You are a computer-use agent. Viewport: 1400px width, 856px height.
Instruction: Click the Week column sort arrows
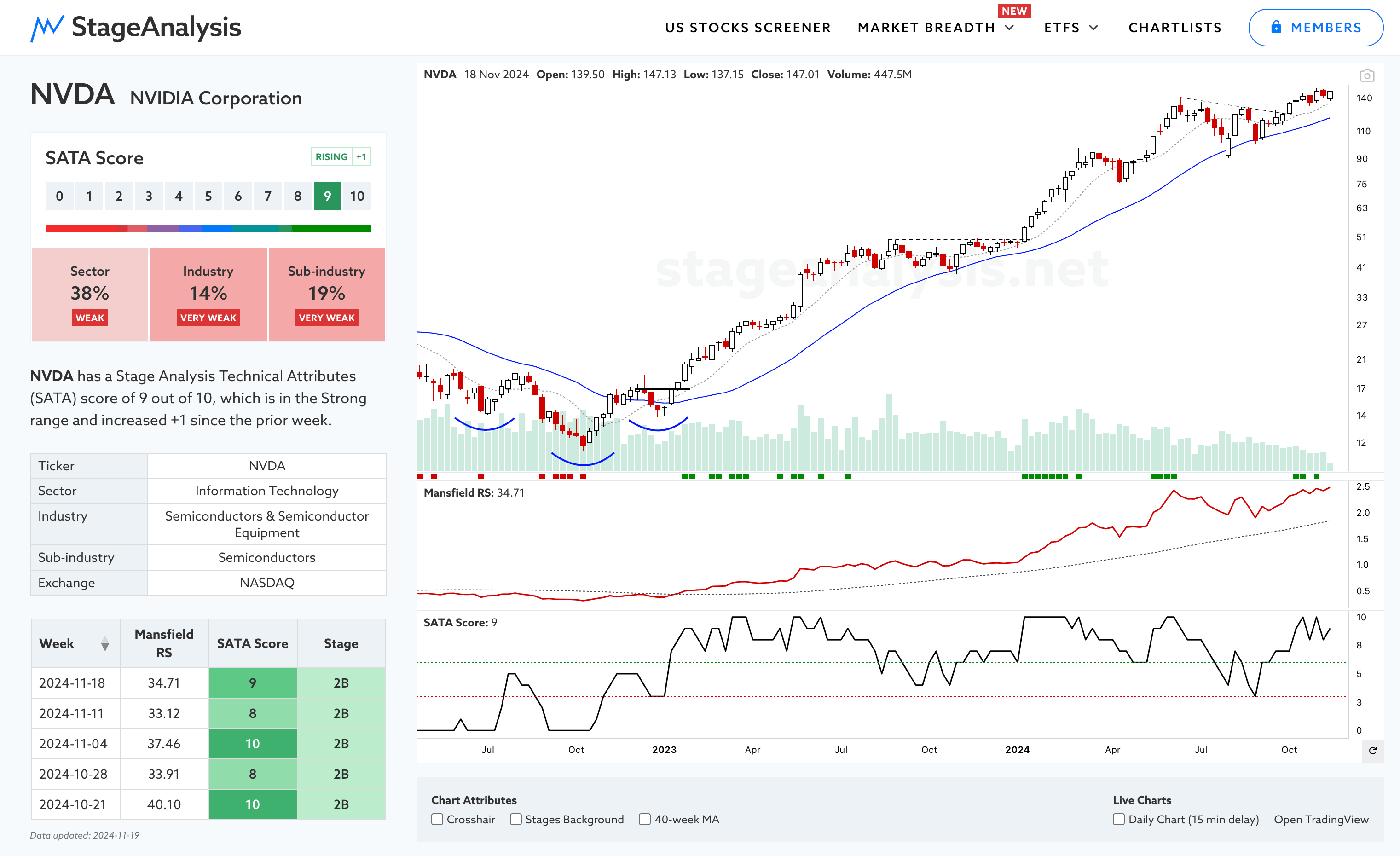coord(104,643)
